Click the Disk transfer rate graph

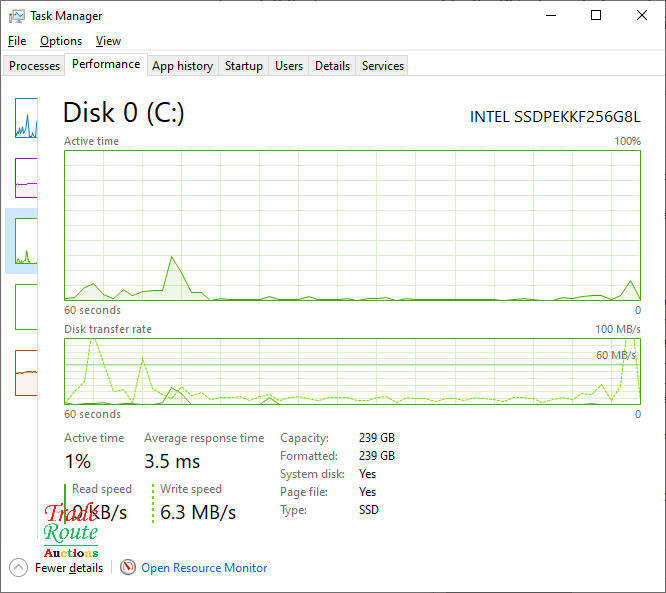(x=352, y=372)
